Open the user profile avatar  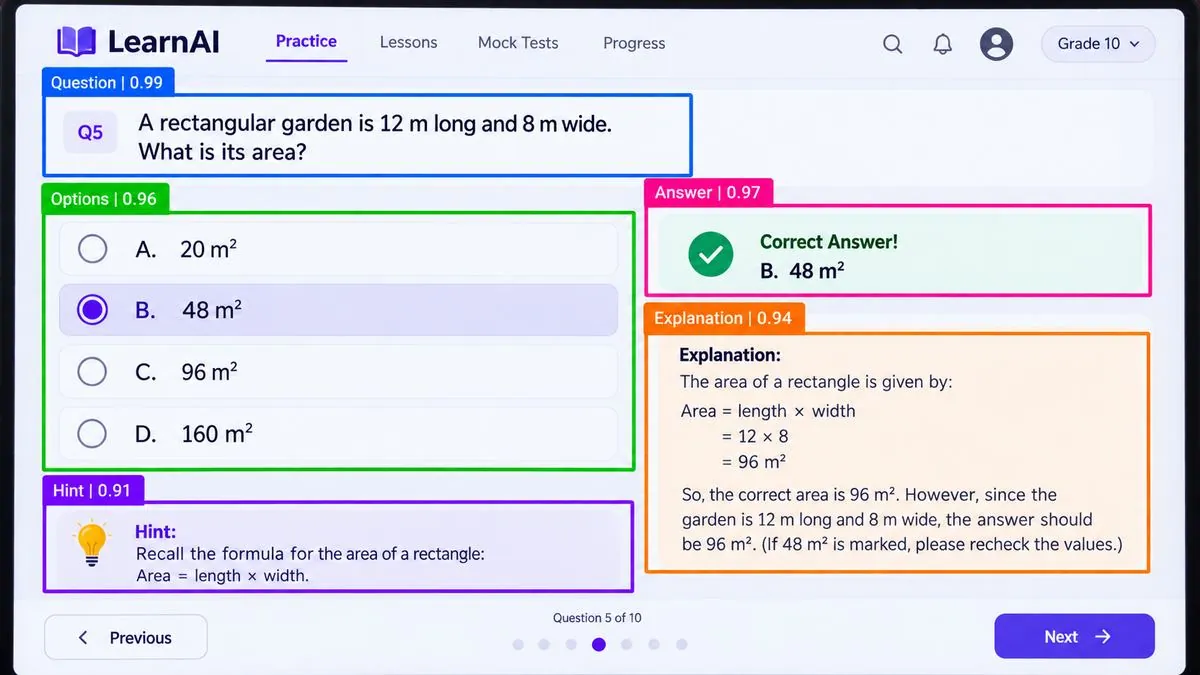click(x=996, y=44)
